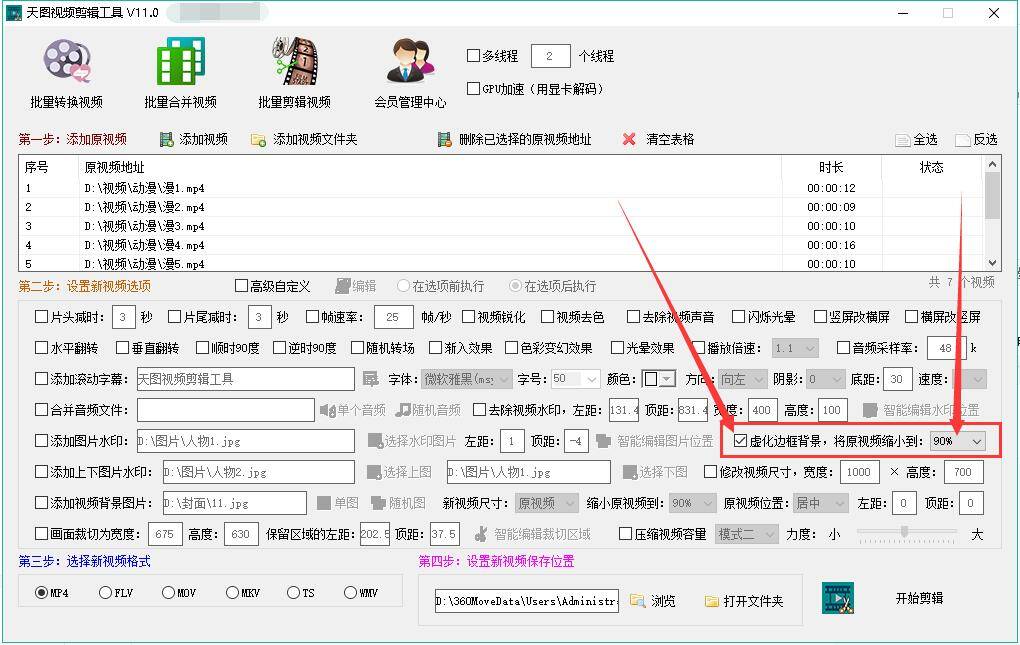Click the 删除已选择的原视频地址 icon

pos(445,139)
